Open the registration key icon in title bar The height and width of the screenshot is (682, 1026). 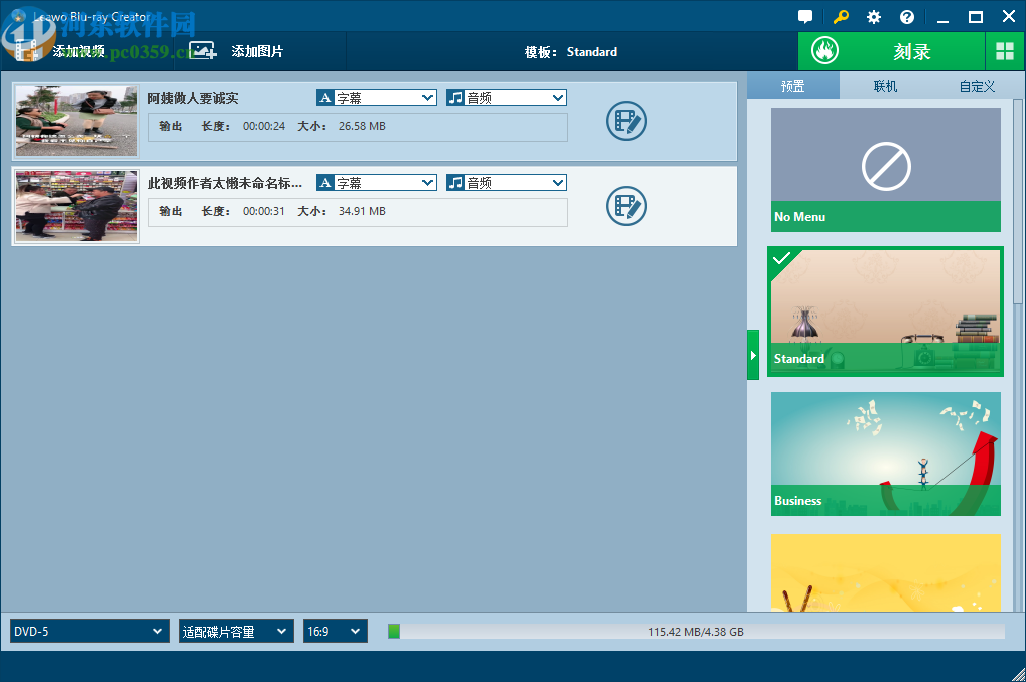[841, 17]
